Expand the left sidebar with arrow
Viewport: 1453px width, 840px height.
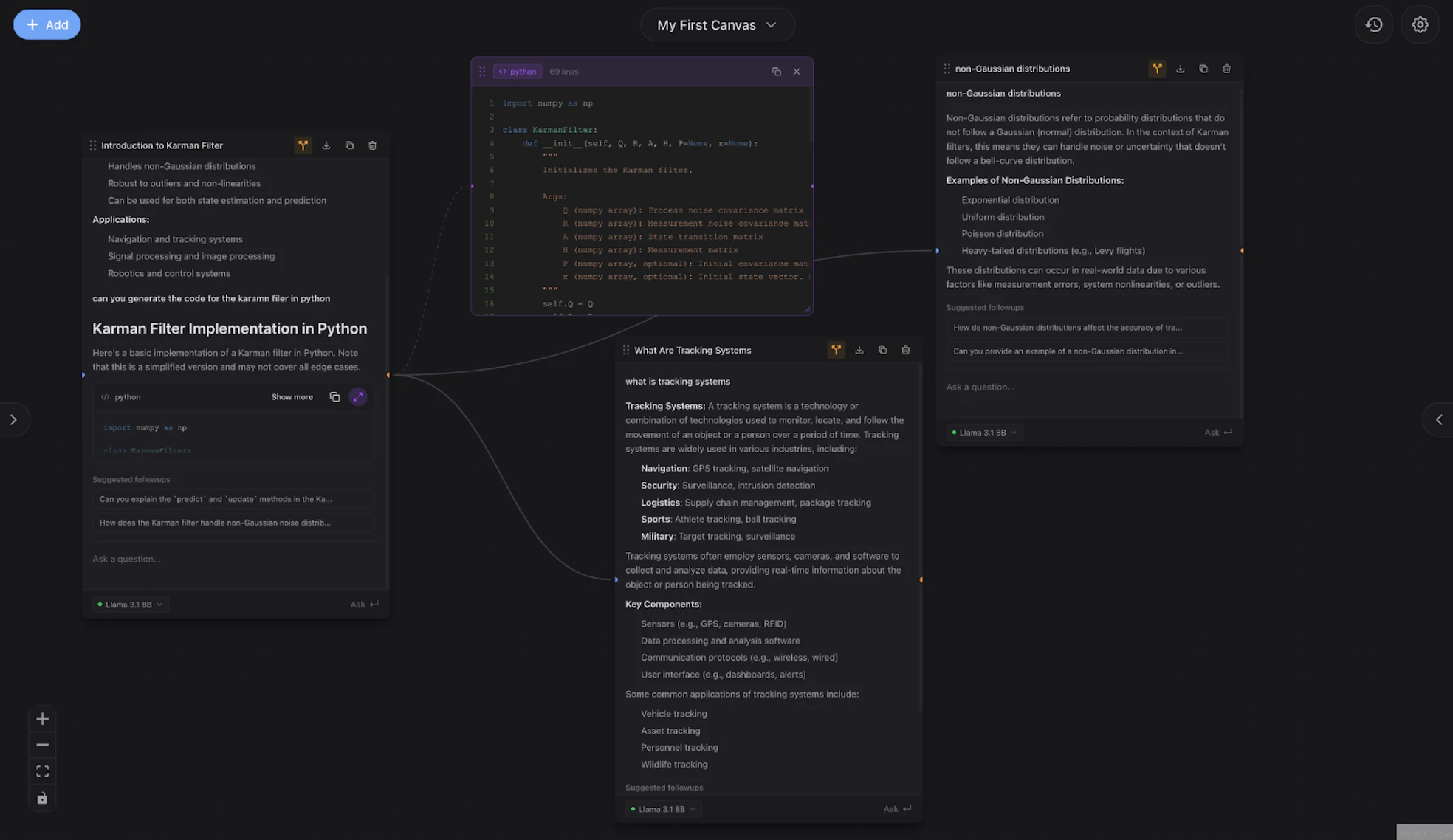[13, 419]
